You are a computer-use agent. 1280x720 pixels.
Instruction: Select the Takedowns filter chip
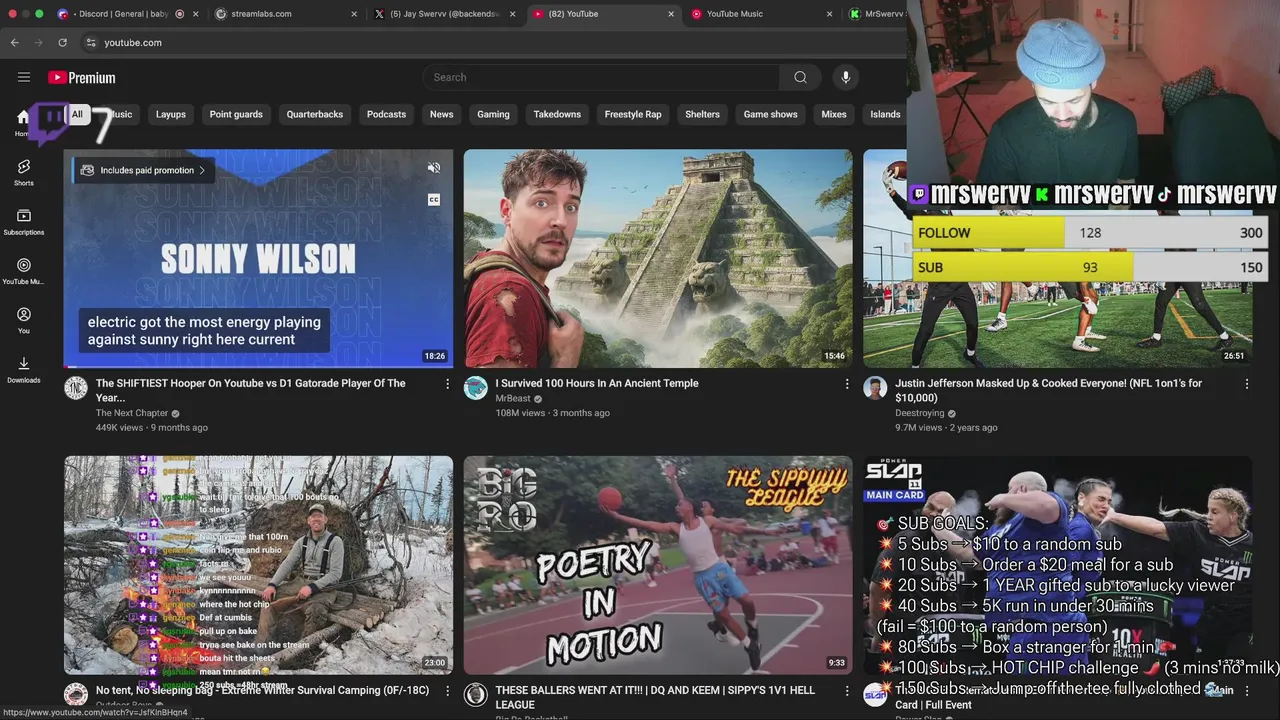coord(557,114)
